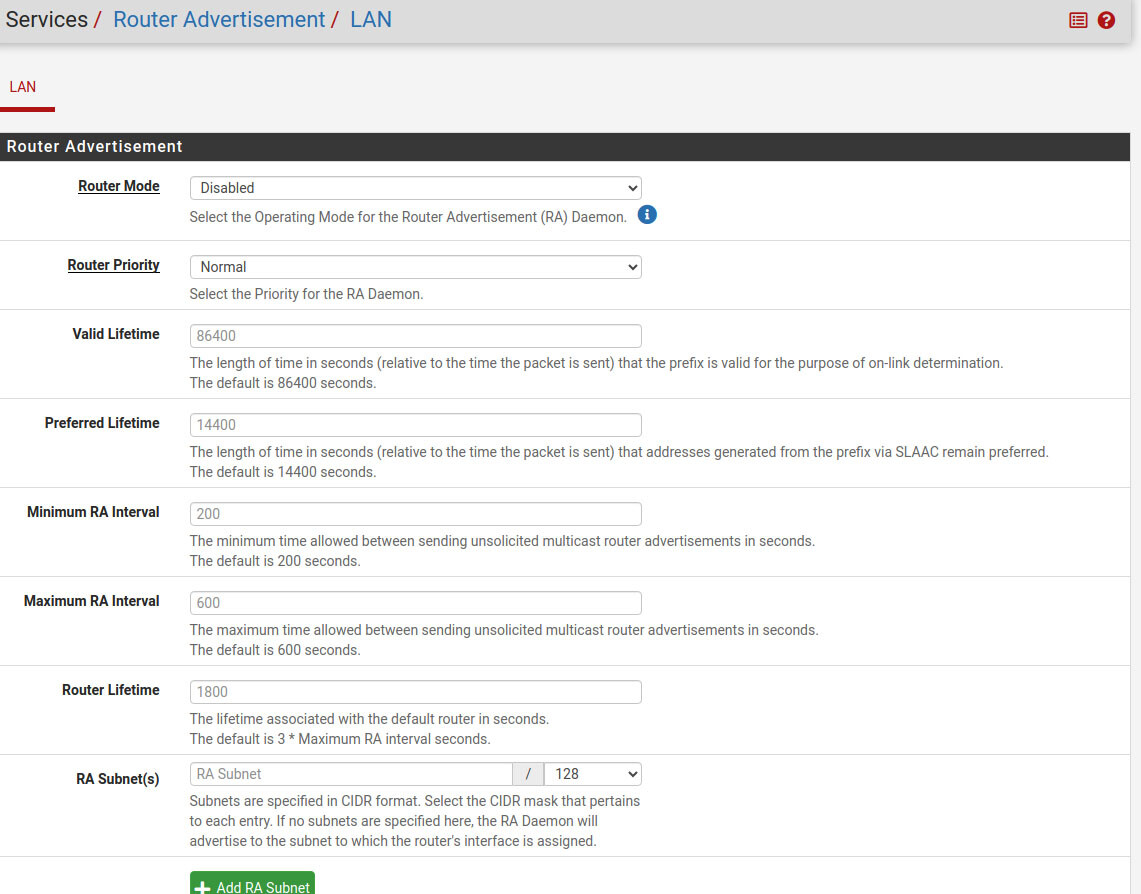The width and height of the screenshot is (1141, 894).
Task: Open the Router Mode dropdown
Action: pos(416,188)
